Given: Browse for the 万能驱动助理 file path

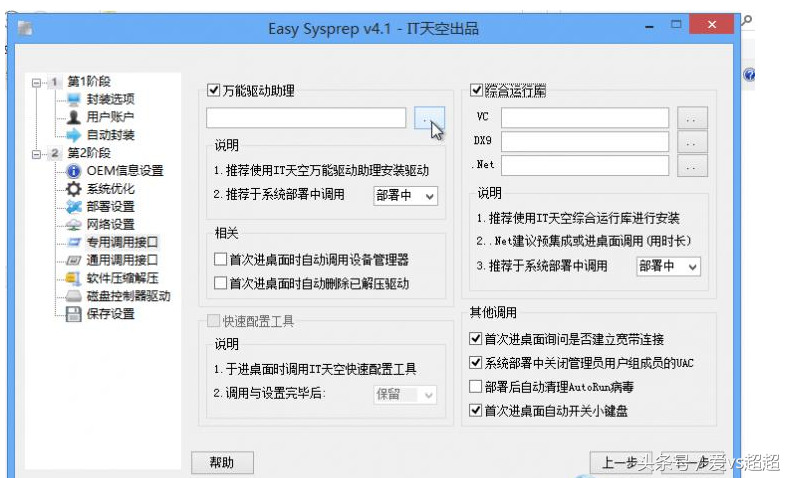Looking at the screenshot, I should click(x=429, y=117).
